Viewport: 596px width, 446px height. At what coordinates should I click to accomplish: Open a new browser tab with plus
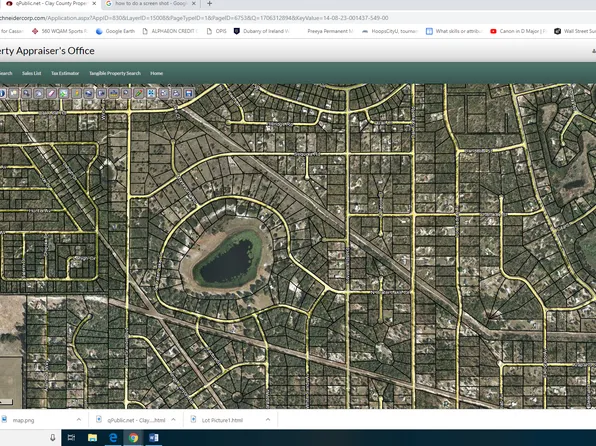pos(209,3)
